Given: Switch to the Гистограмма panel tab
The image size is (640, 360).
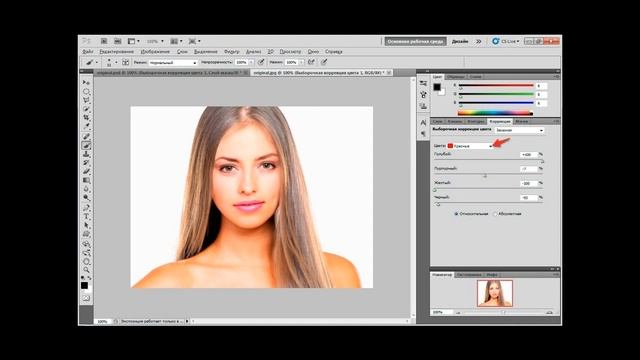Looking at the screenshot, I should tap(469, 275).
